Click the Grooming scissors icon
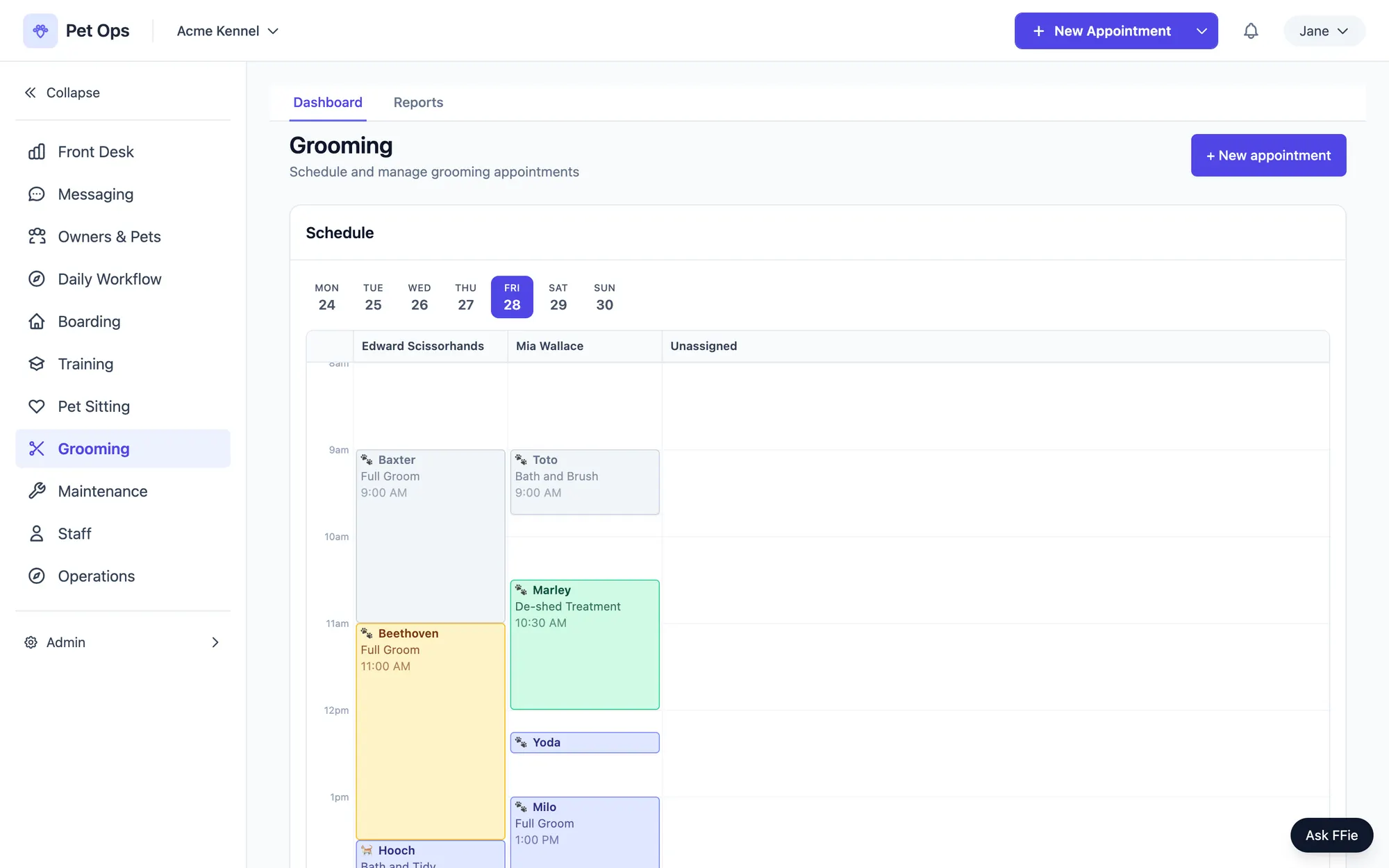1389x868 pixels. click(37, 448)
